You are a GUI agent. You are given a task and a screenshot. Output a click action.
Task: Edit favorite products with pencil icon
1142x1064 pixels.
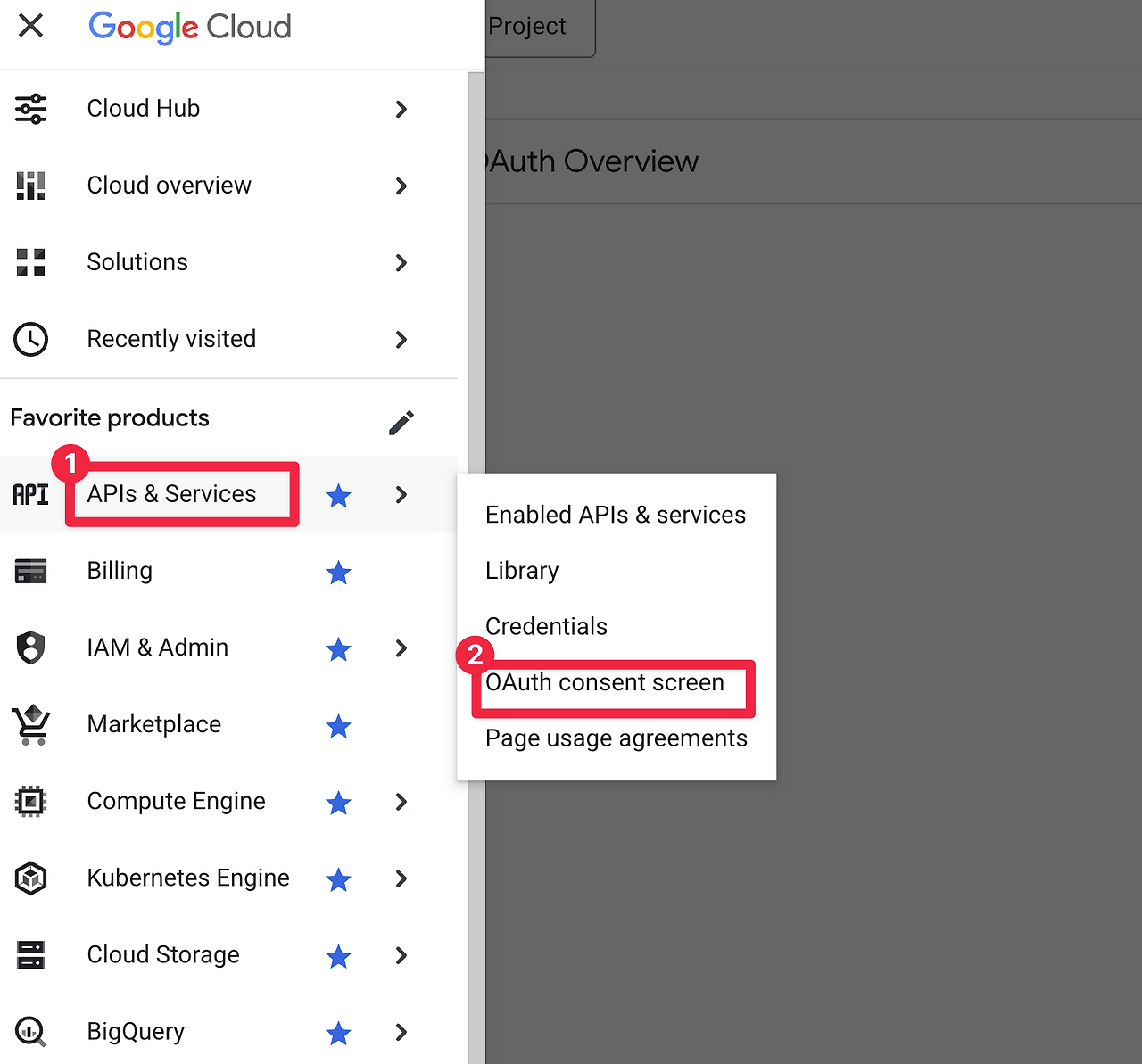tap(401, 423)
